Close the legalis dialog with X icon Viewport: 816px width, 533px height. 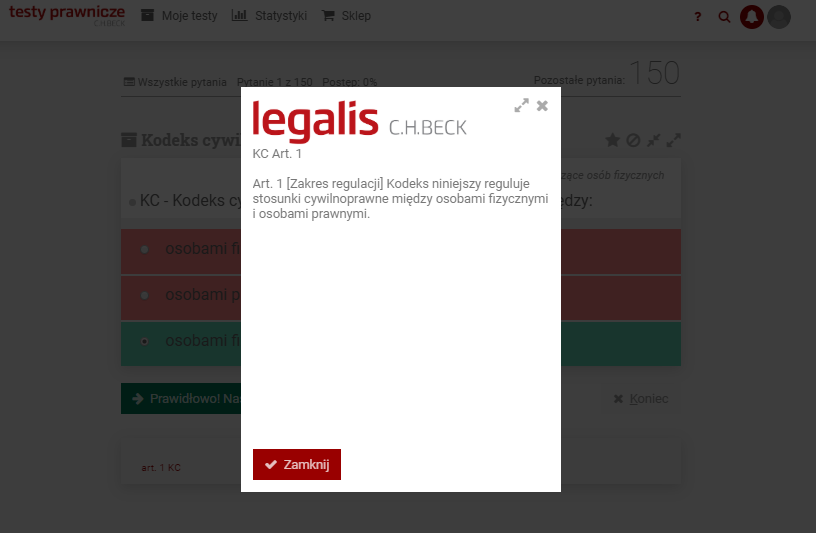coord(542,106)
